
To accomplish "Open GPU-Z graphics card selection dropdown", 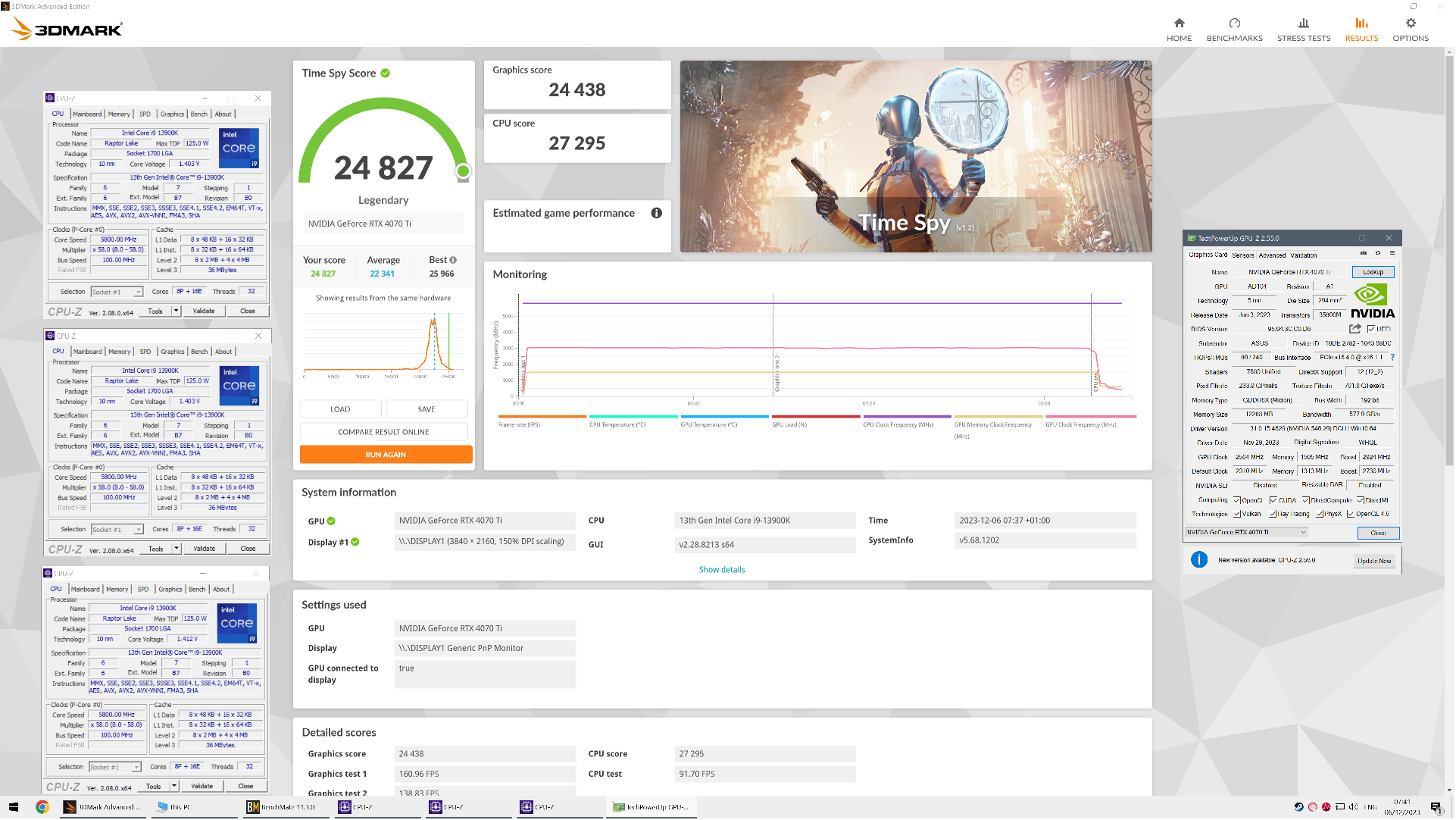I will pos(1248,533).
